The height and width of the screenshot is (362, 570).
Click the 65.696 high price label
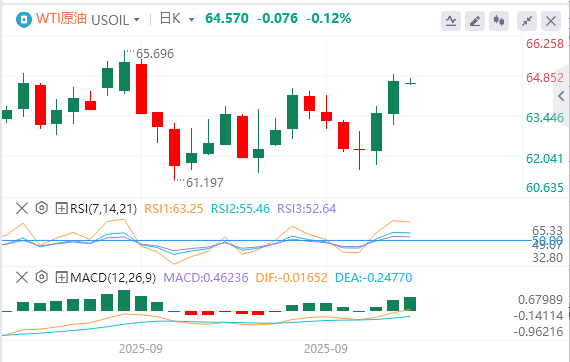tap(155, 54)
